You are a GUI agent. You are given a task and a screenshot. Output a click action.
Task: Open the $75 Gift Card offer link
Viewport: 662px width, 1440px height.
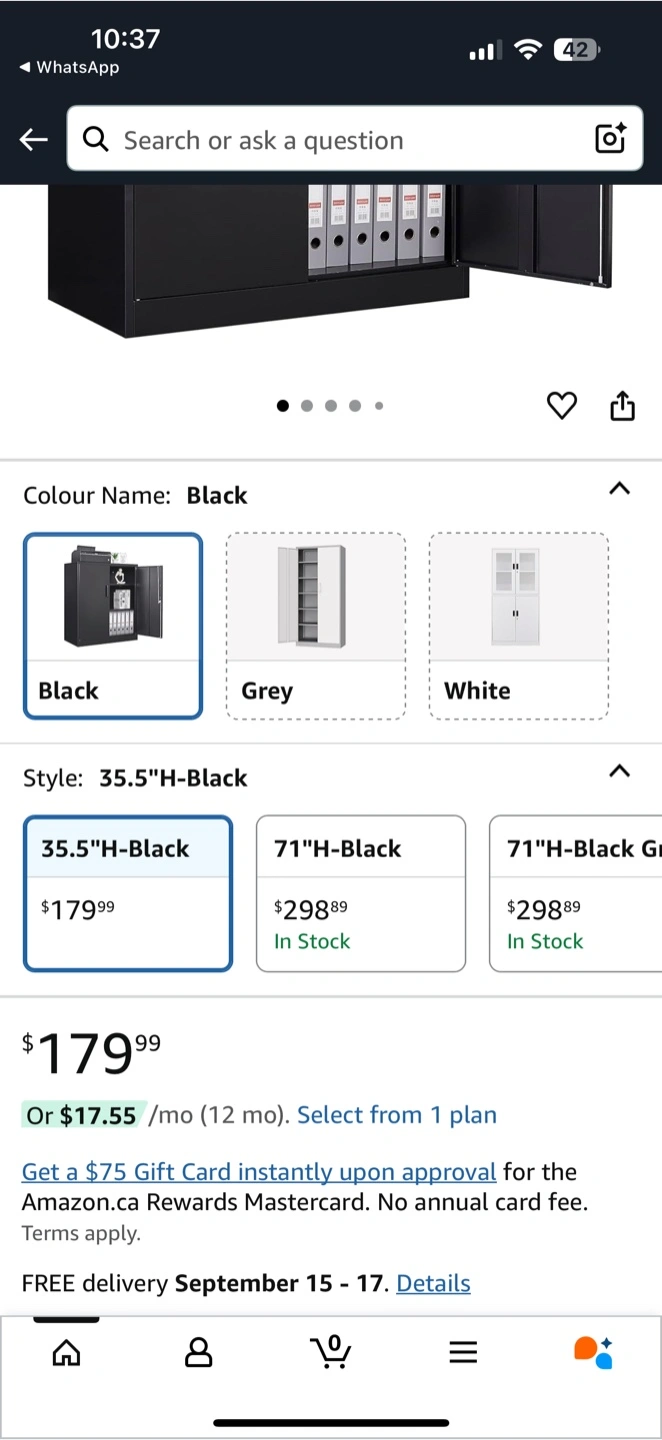click(x=259, y=1172)
